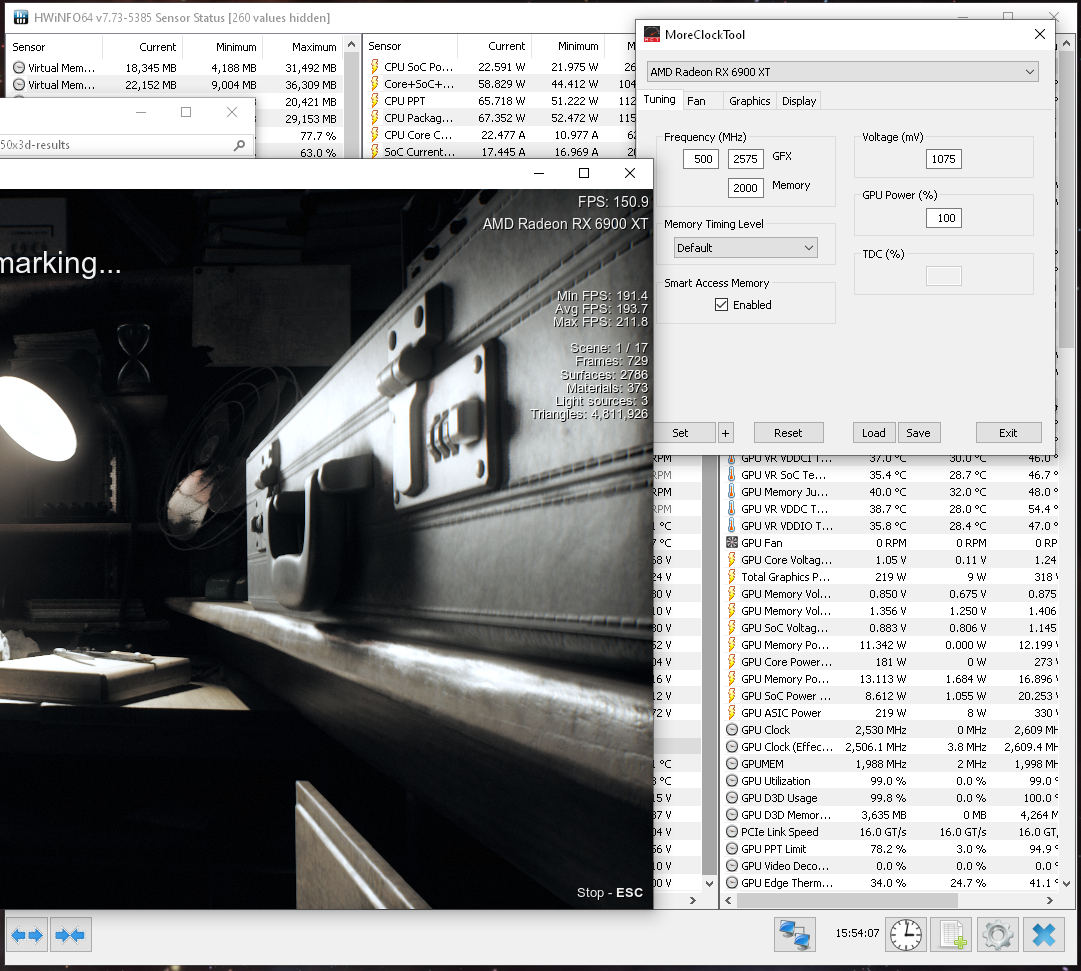Toggle the Smart Access Memory Enabled checkbox

(x=722, y=305)
